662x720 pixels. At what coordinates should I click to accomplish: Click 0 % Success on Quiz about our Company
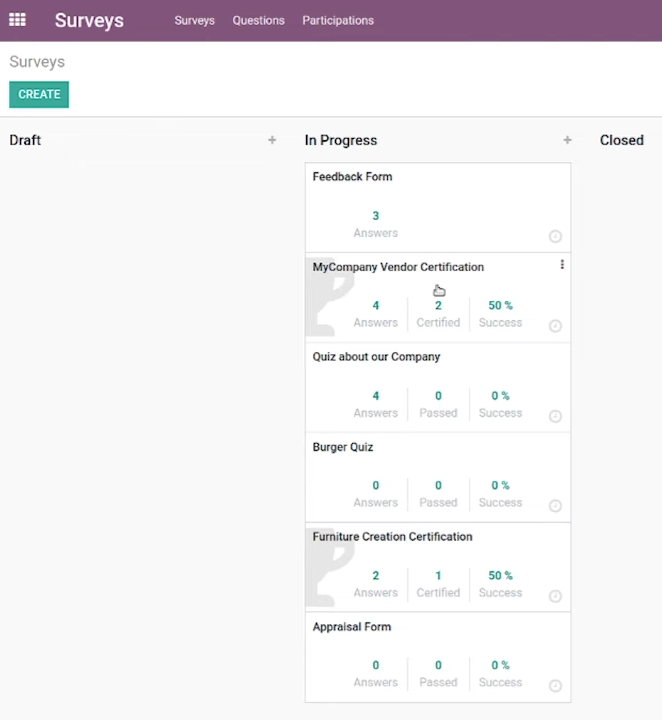(500, 404)
